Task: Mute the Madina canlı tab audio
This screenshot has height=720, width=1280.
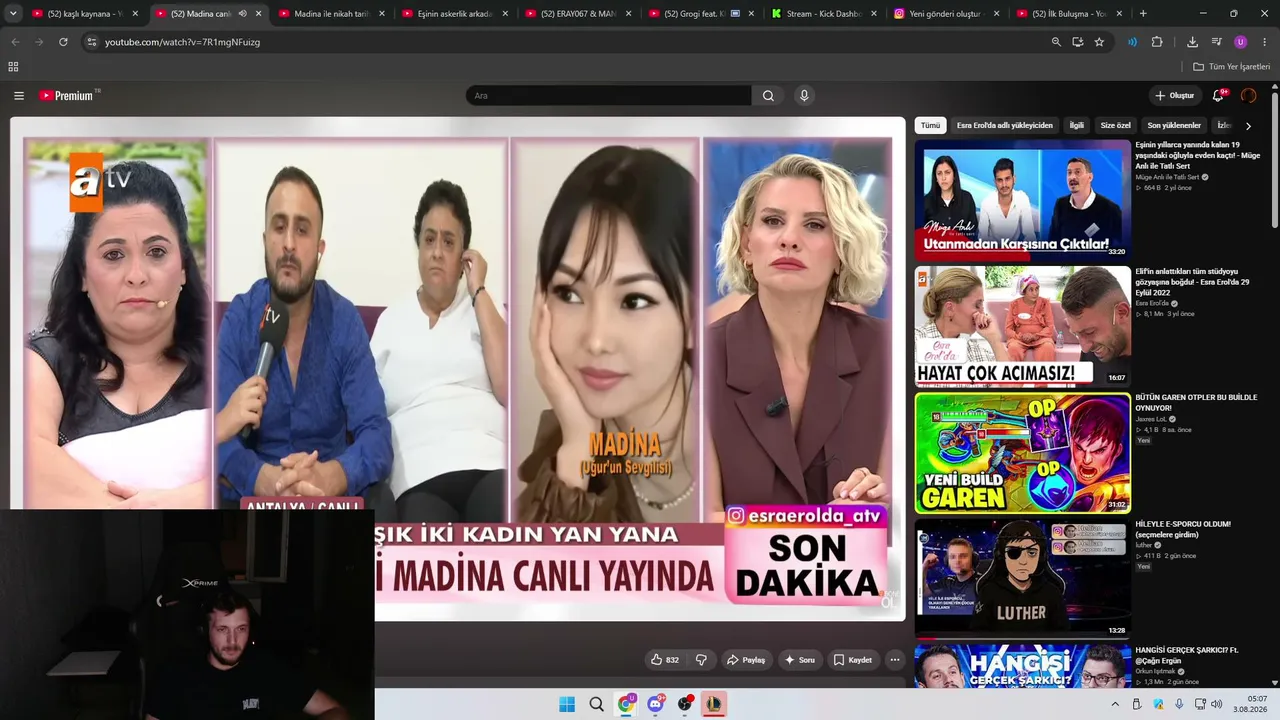Action: (242, 14)
